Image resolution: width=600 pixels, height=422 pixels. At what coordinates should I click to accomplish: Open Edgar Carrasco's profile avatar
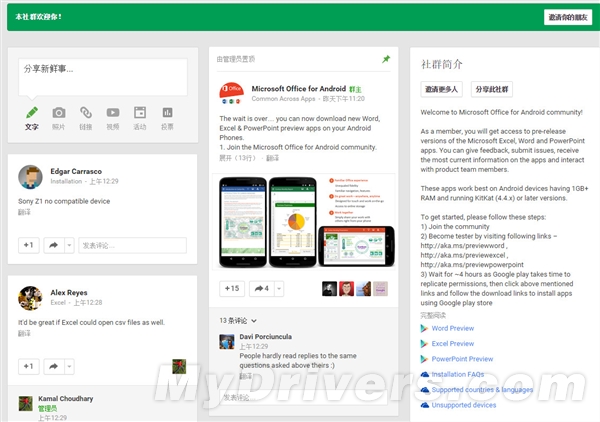pyautogui.click(x=30, y=177)
